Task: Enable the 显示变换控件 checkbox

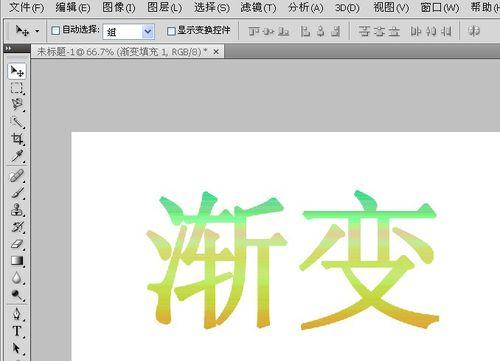Action: [x=171, y=31]
